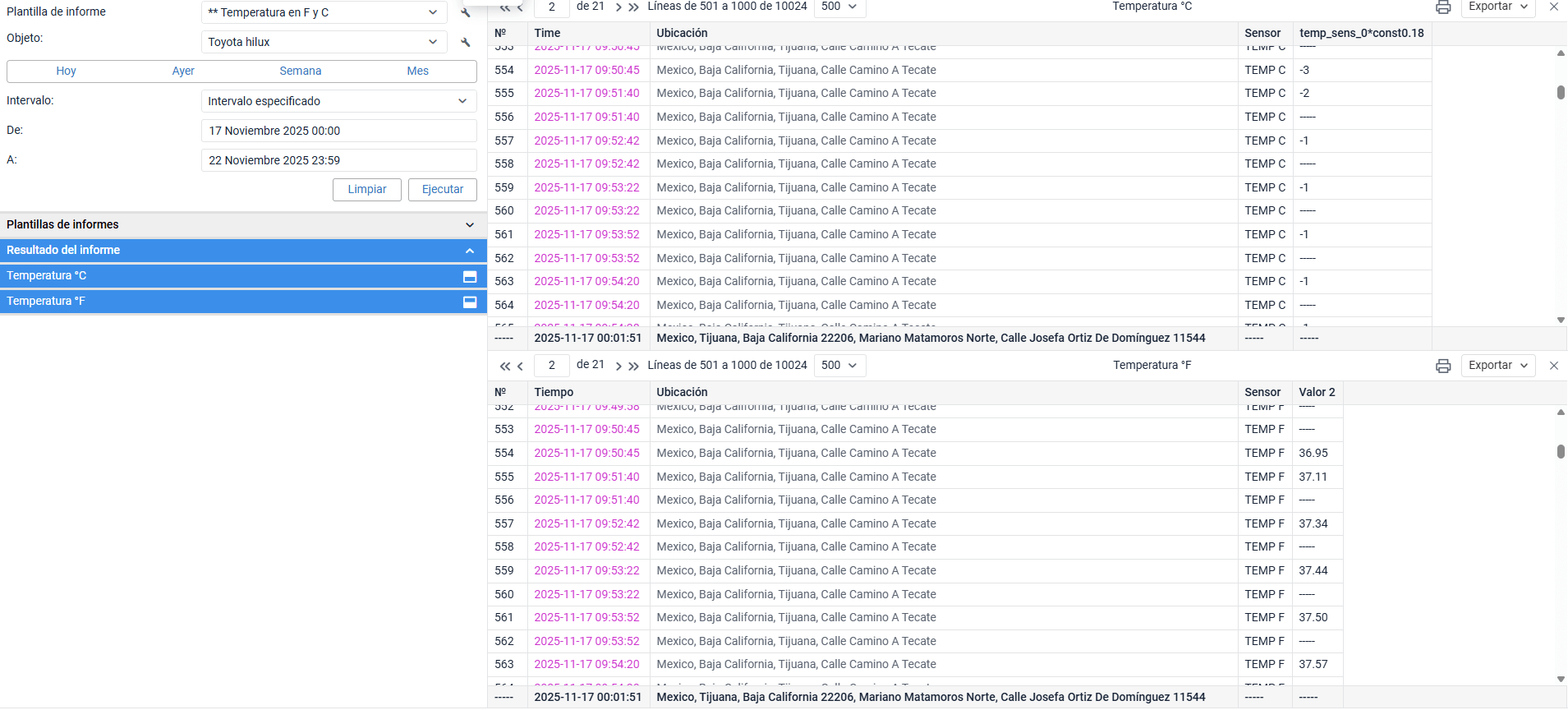Select the Ayer interval tab

coord(183,71)
